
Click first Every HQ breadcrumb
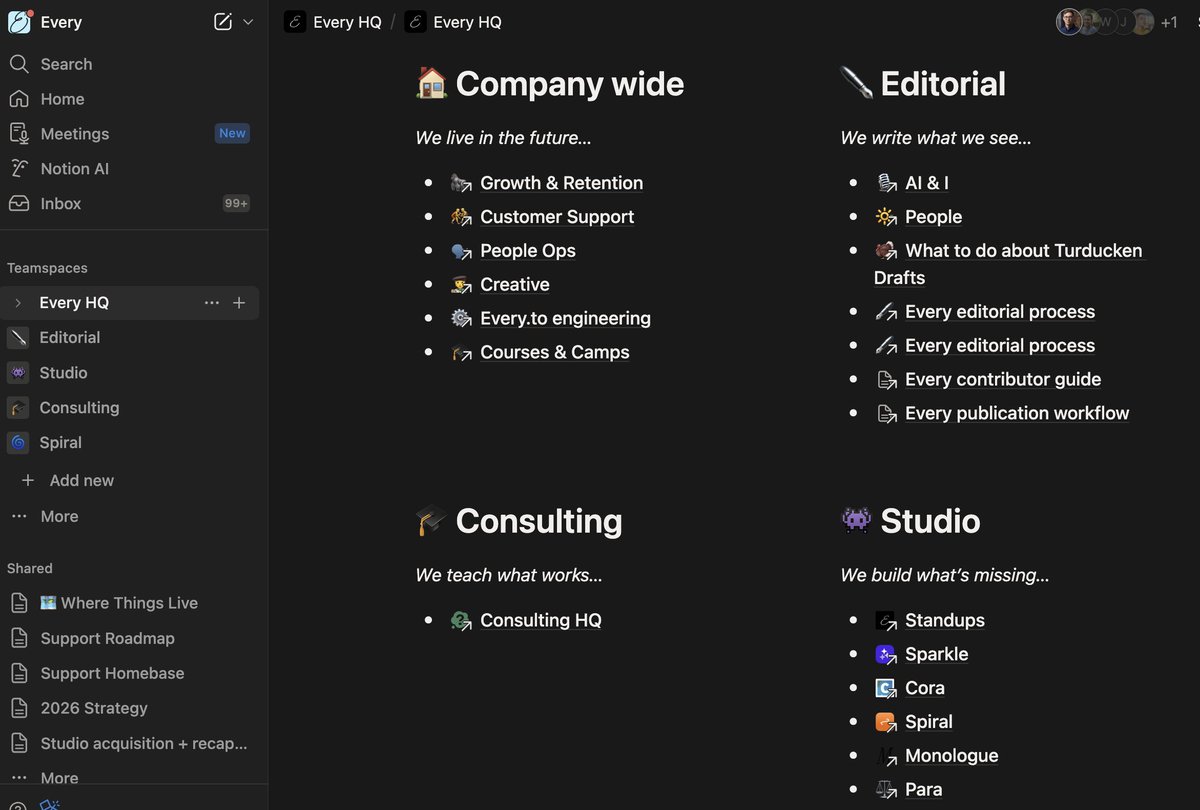tap(333, 22)
